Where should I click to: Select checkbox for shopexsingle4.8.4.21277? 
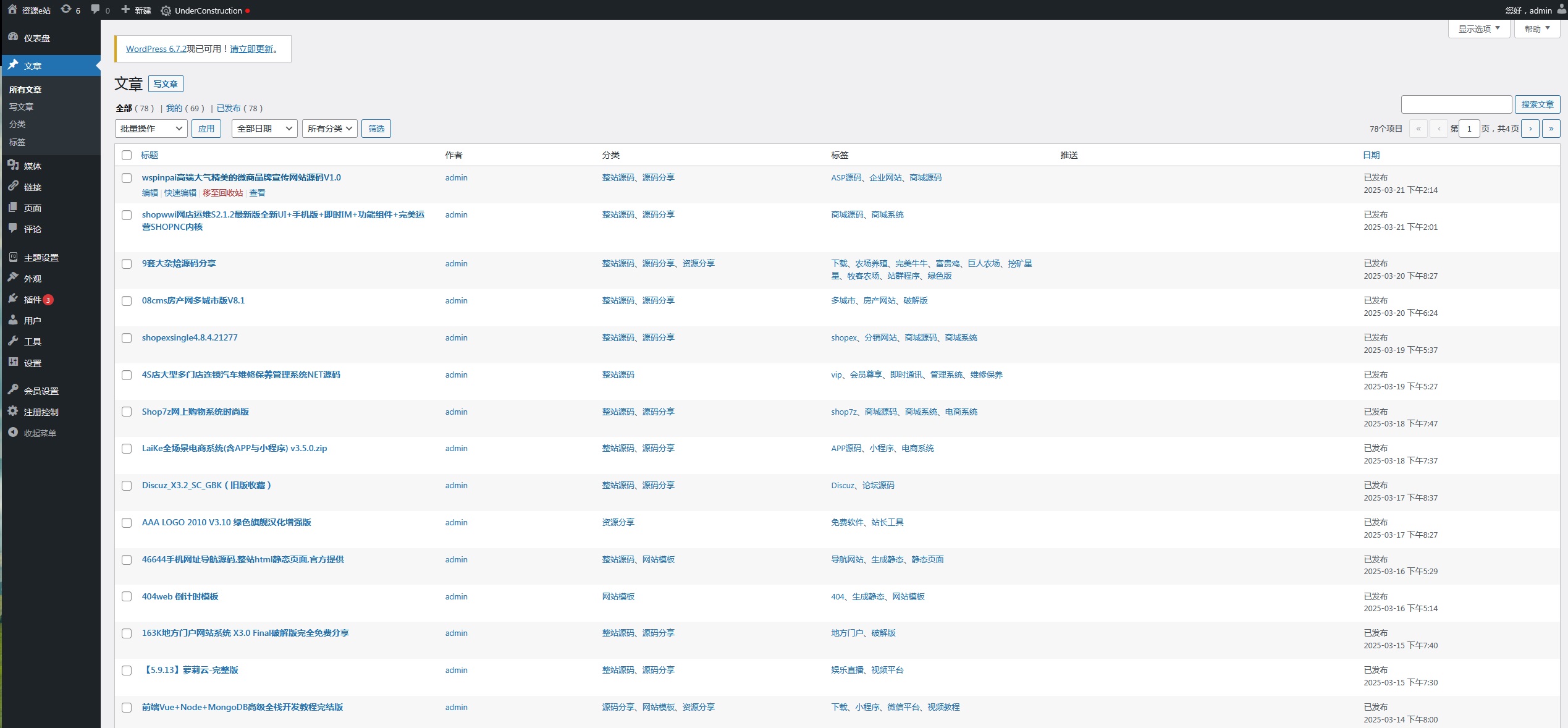(127, 338)
